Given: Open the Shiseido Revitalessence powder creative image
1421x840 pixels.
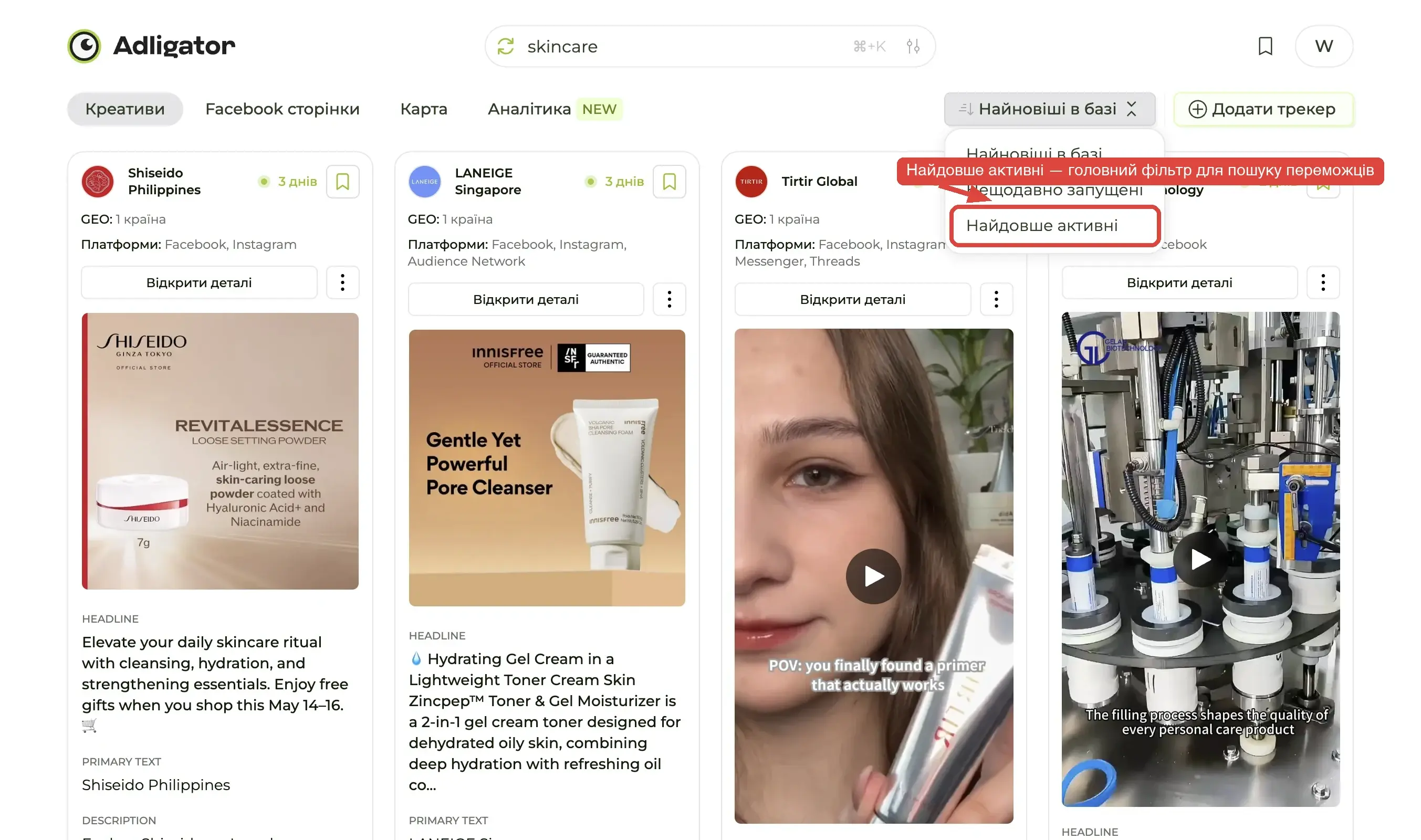Looking at the screenshot, I should [x=220, y=451].
